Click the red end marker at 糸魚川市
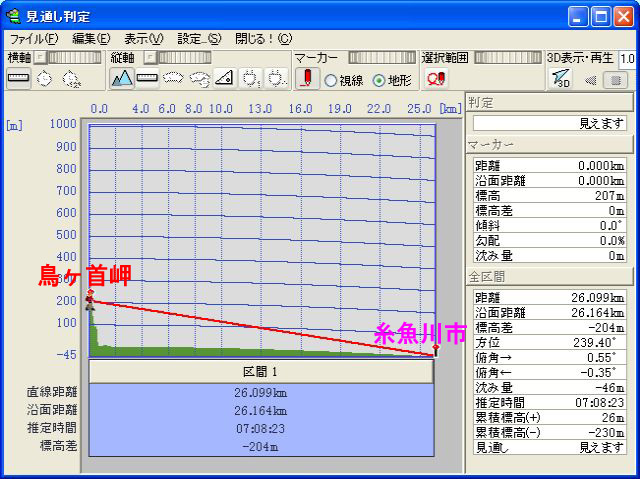 point(436,350)
